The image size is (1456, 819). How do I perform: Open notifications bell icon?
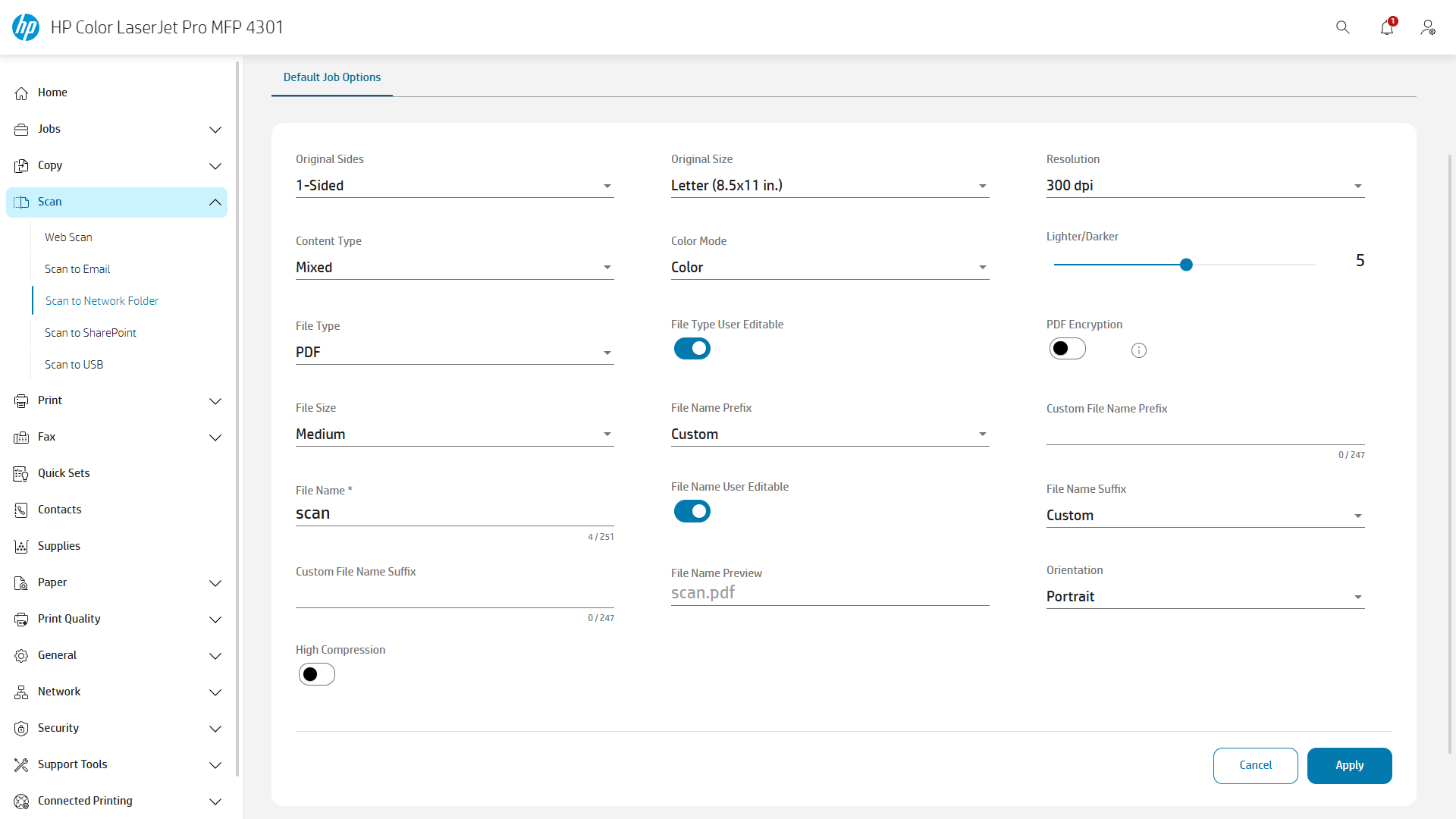point(1387,27)
